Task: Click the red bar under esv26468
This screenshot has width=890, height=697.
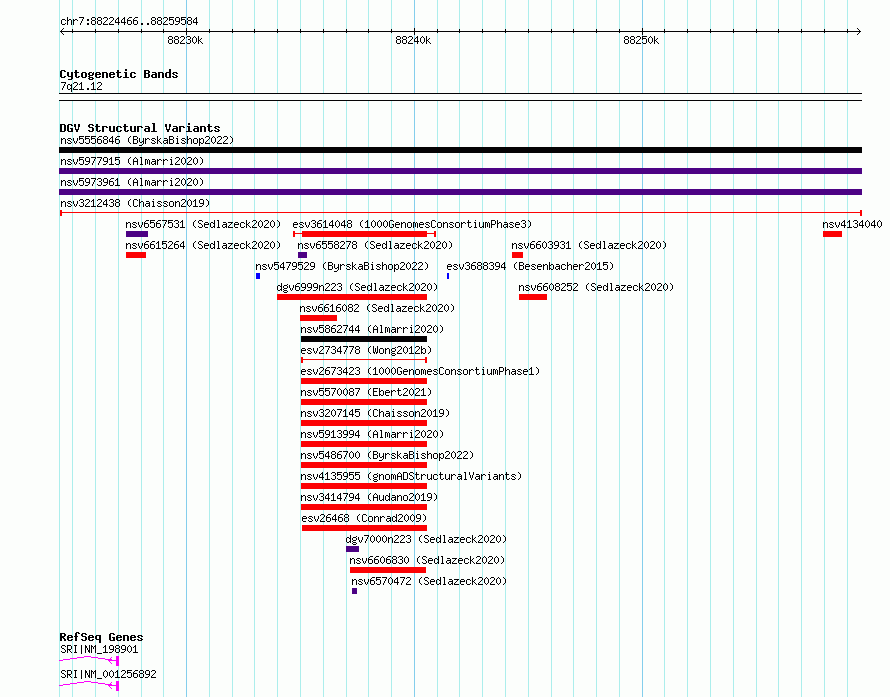Action: point(364,528)
